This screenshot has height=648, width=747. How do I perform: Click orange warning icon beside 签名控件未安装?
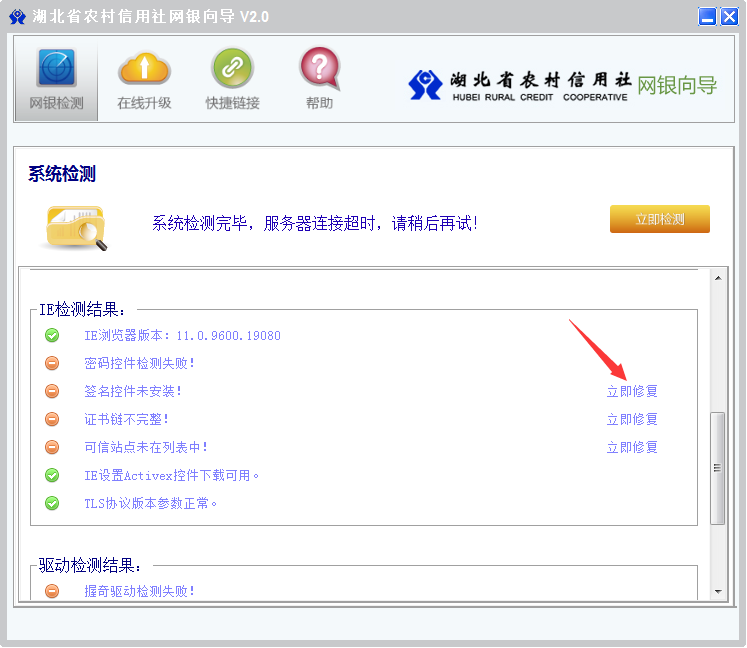(52, 392)
